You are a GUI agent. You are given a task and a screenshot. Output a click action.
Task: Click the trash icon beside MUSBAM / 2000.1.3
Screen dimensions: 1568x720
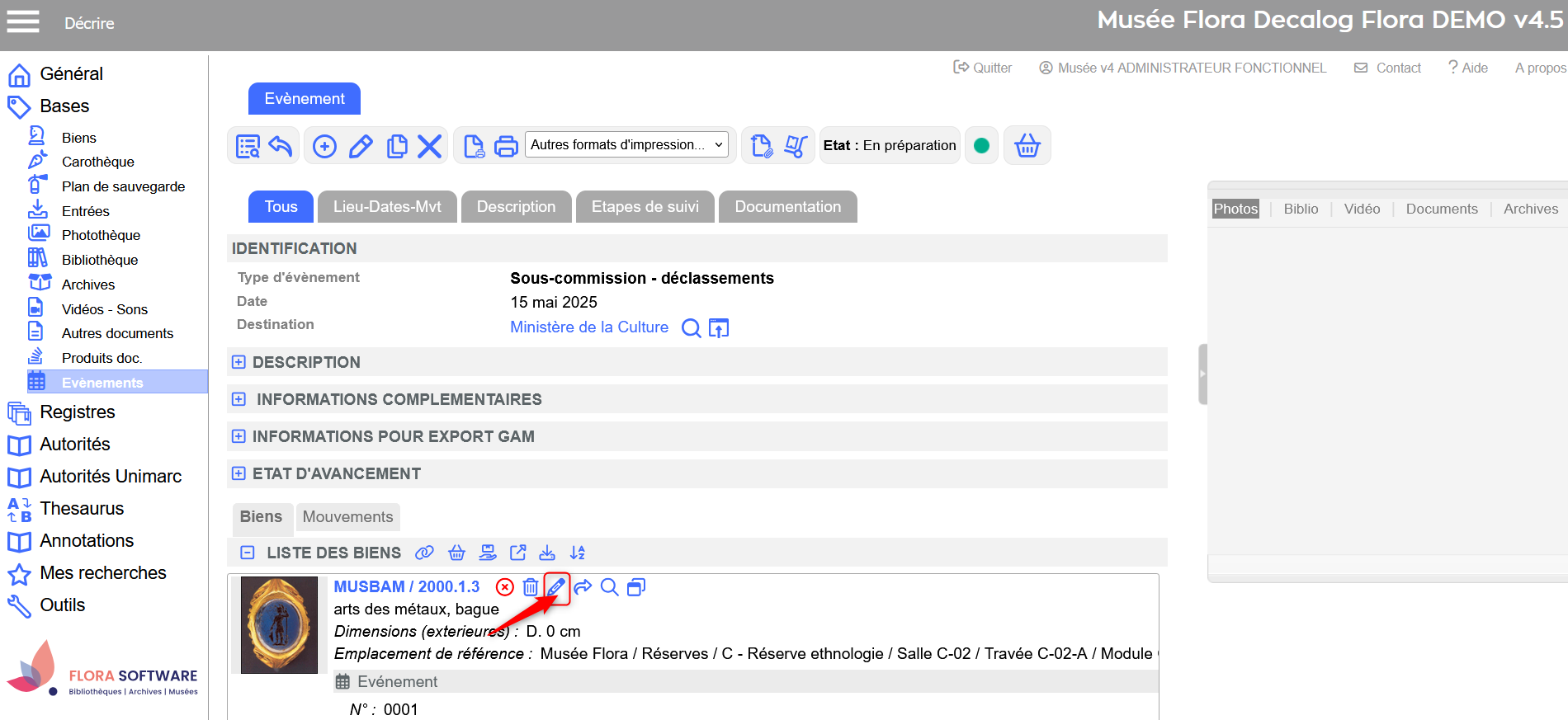(x=531, y=587)
